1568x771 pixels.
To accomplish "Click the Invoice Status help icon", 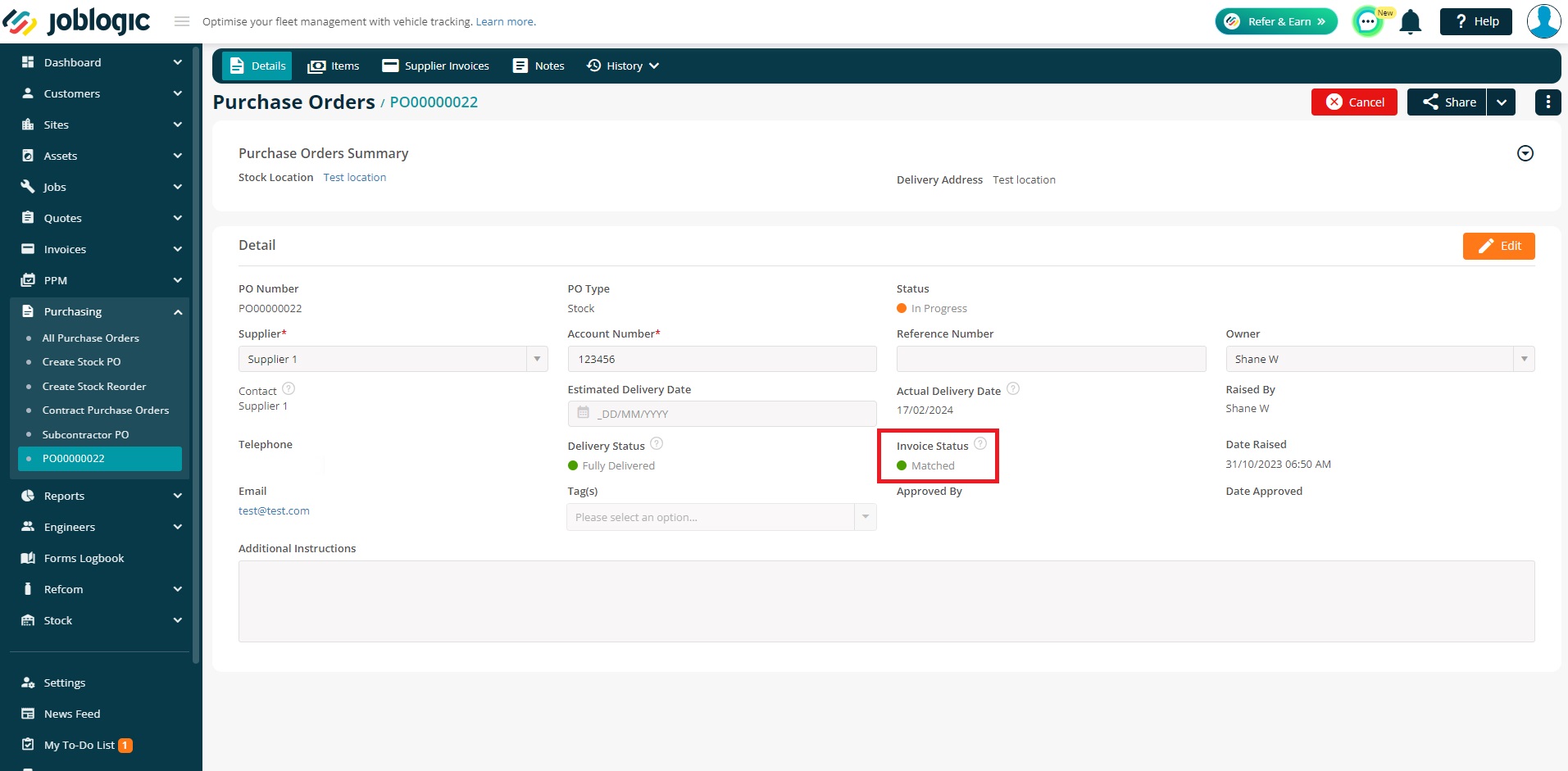I will tap(980, 443).
